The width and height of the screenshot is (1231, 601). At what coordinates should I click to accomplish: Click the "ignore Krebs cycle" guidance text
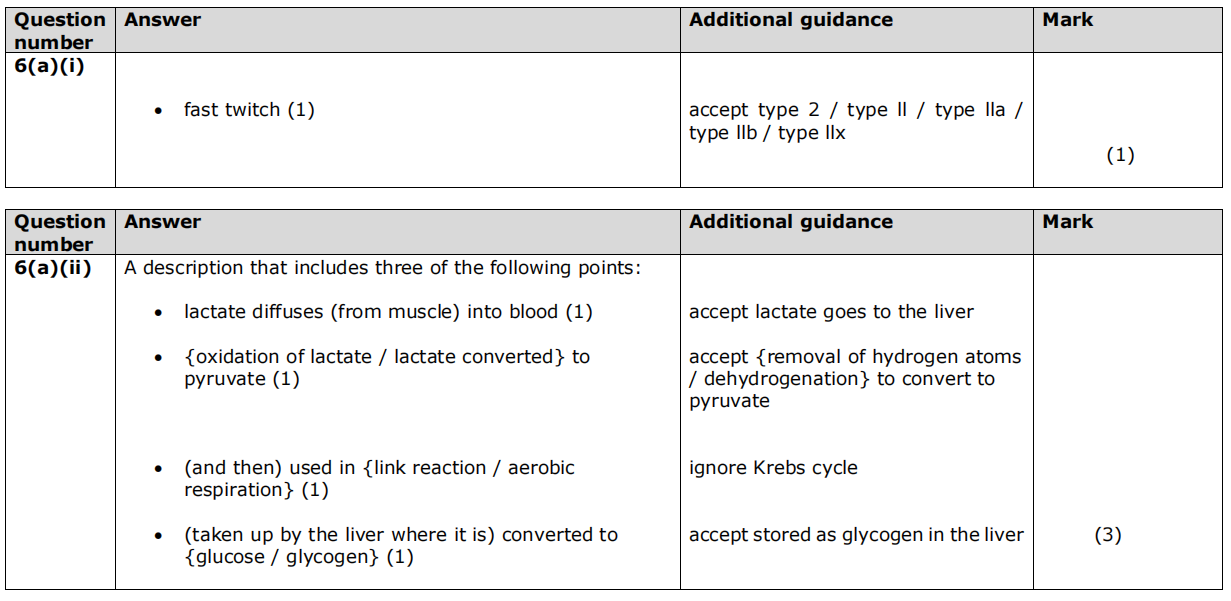(773, 467)
